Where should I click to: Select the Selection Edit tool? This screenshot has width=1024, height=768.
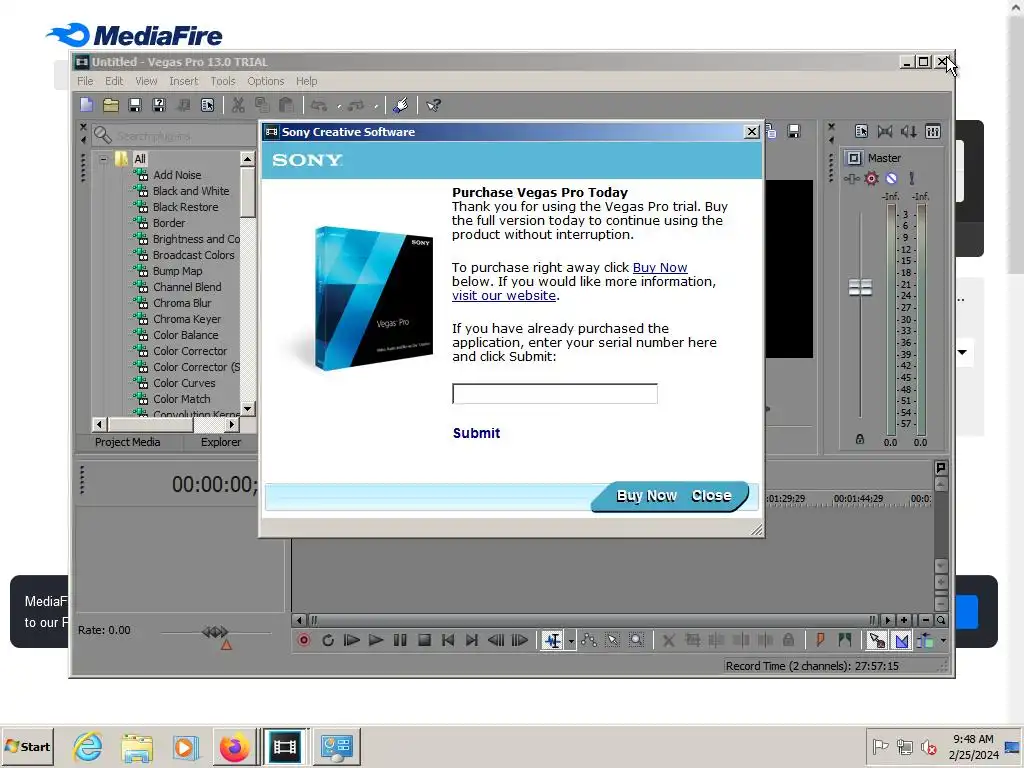(613, 641)
